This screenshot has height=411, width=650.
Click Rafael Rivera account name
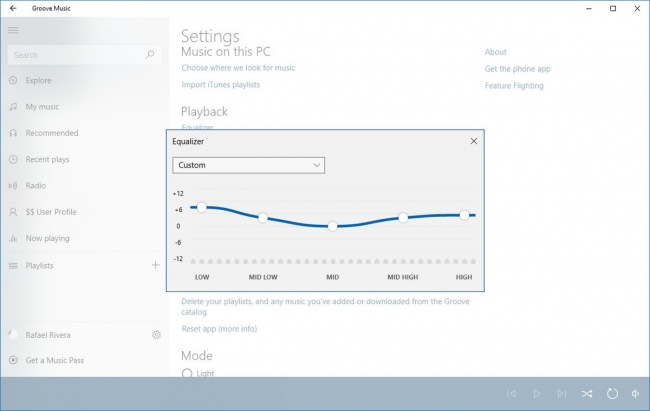48,335
